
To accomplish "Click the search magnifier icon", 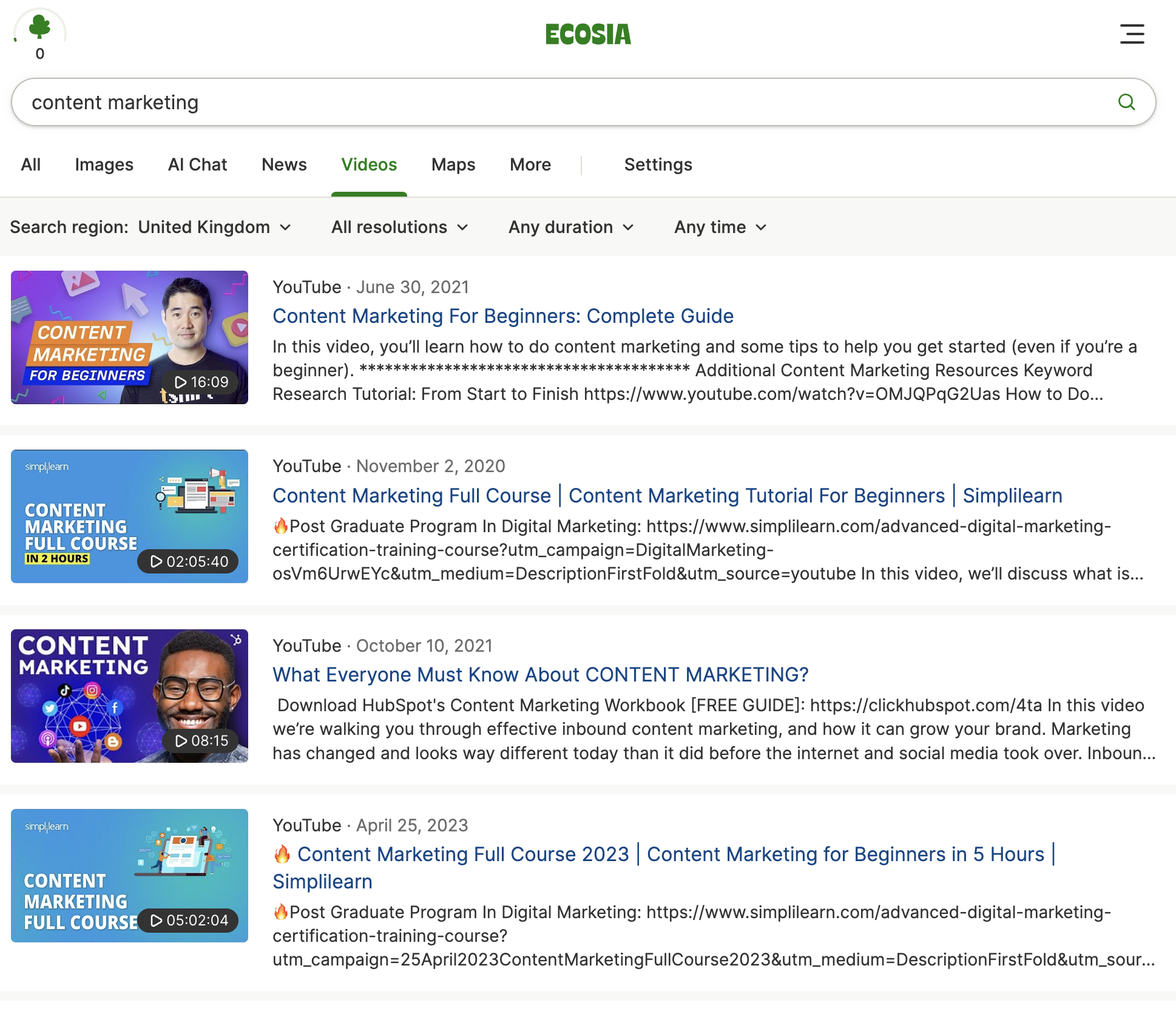I will tap(1127, 102).
